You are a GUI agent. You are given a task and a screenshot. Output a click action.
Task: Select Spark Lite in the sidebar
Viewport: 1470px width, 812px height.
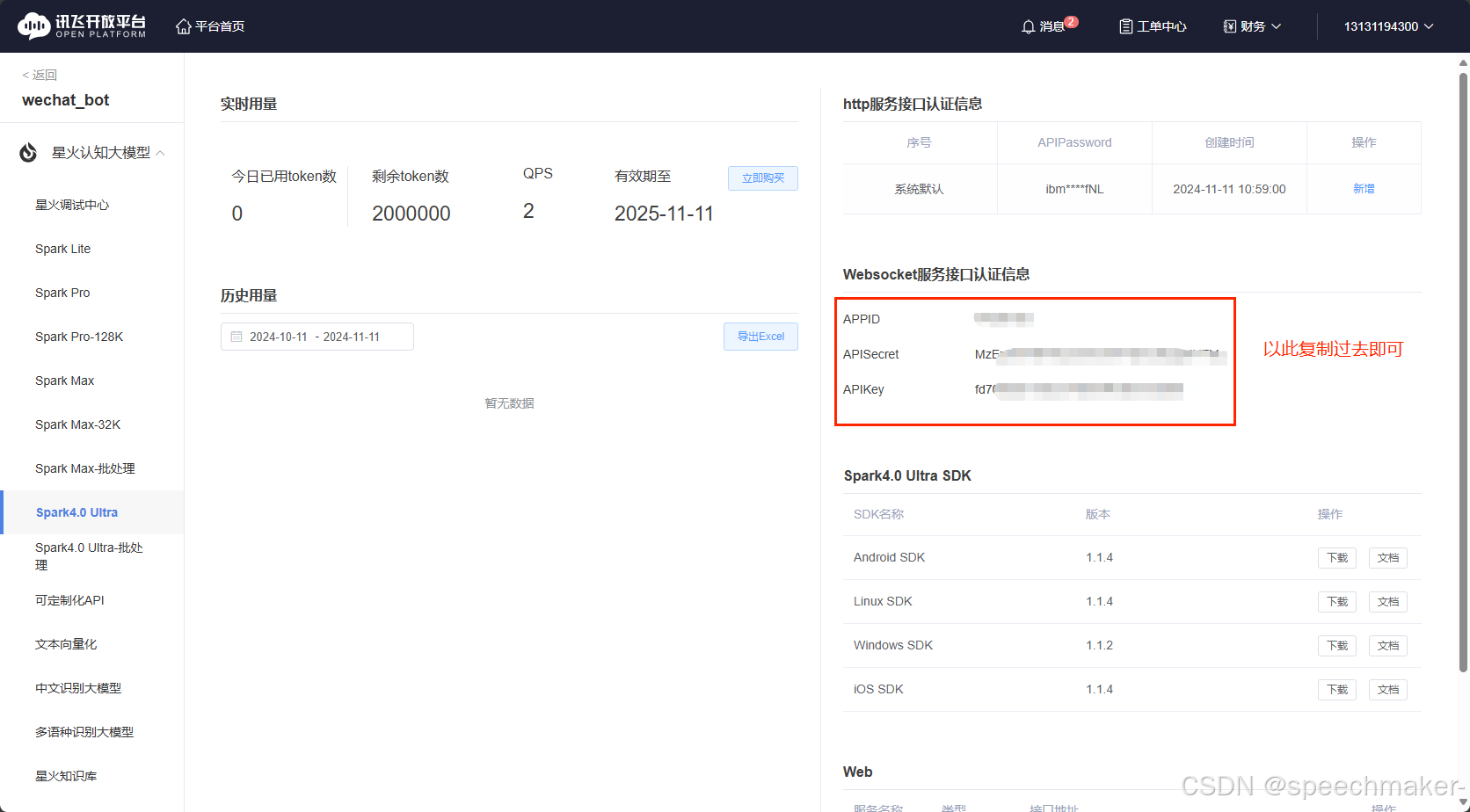tap(62, 249)
